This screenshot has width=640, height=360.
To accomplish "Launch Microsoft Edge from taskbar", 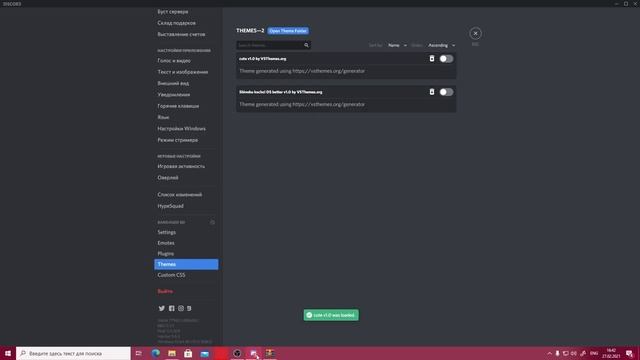I will point(156,353).
